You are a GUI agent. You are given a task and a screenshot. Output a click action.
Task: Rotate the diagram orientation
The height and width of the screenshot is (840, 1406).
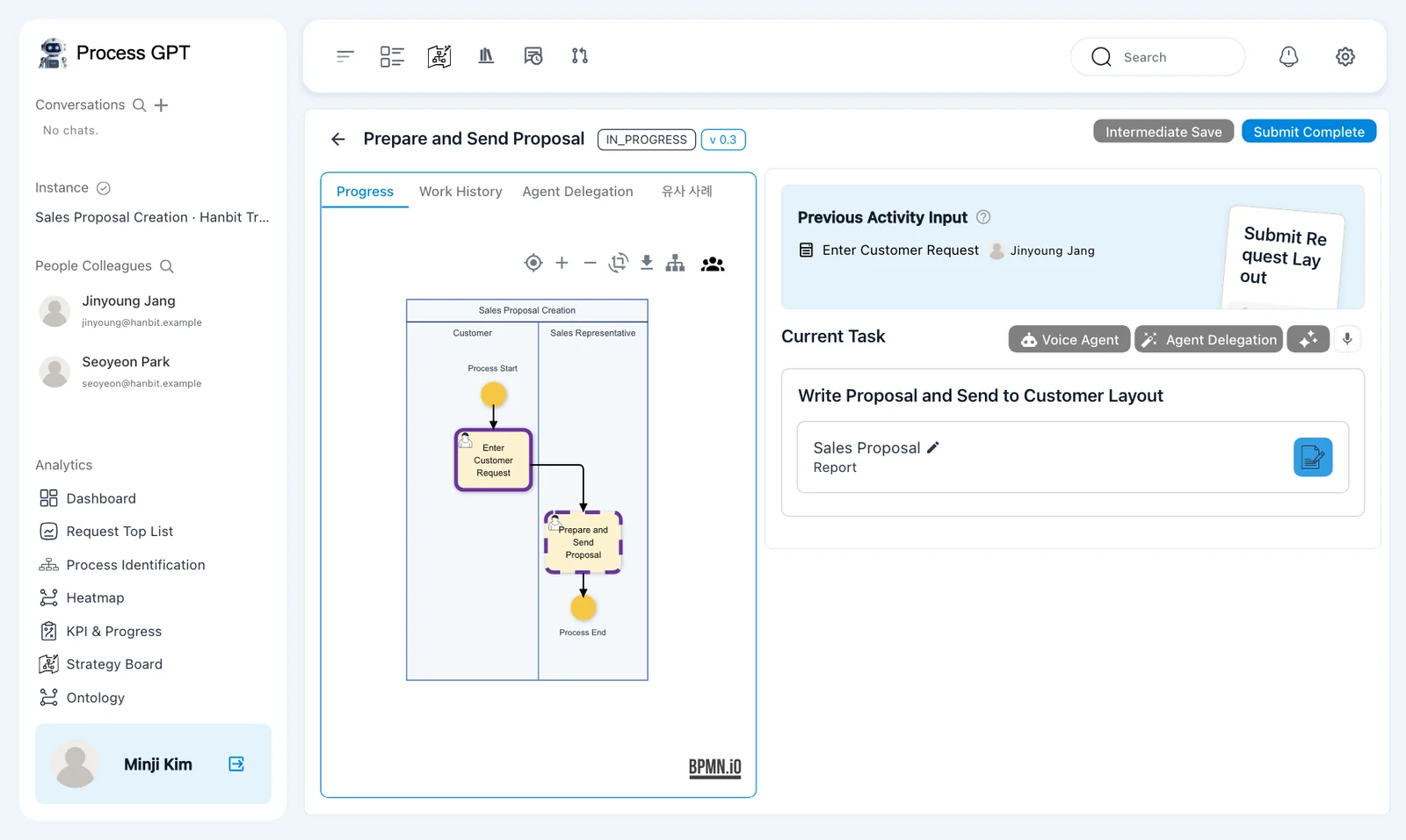point(619,263)
